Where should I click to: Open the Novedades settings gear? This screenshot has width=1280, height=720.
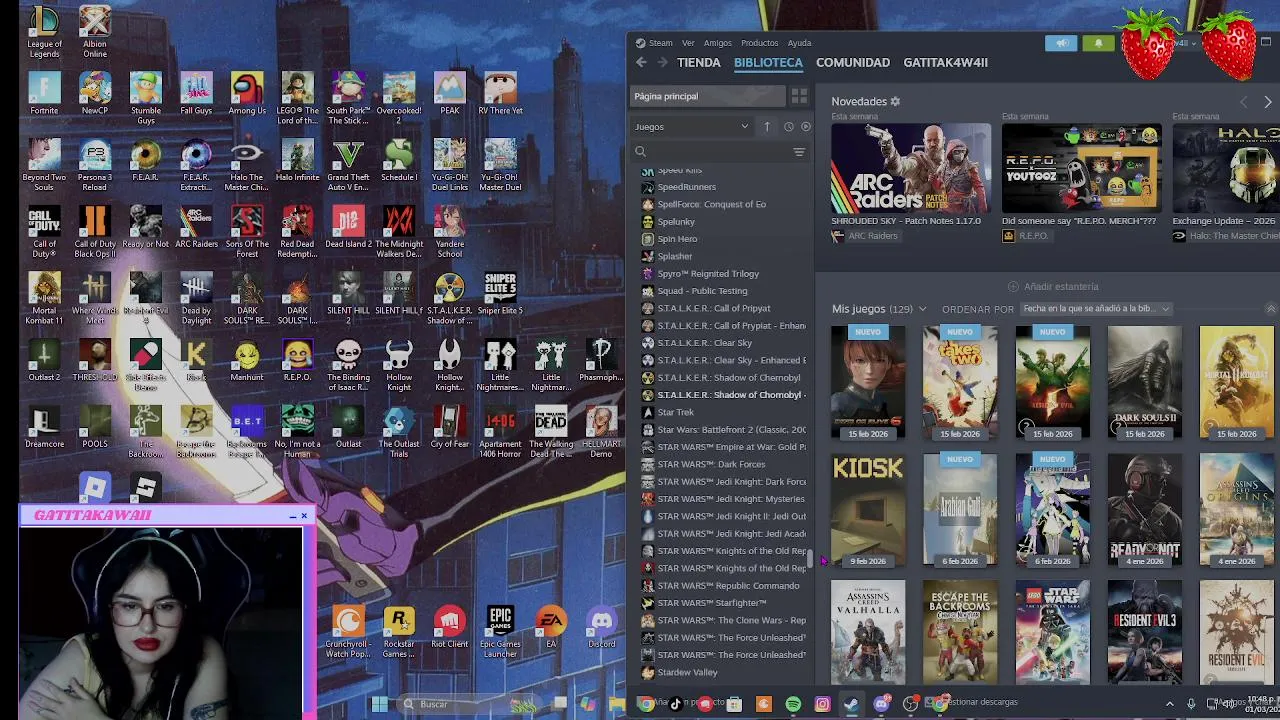coord(895,101)
